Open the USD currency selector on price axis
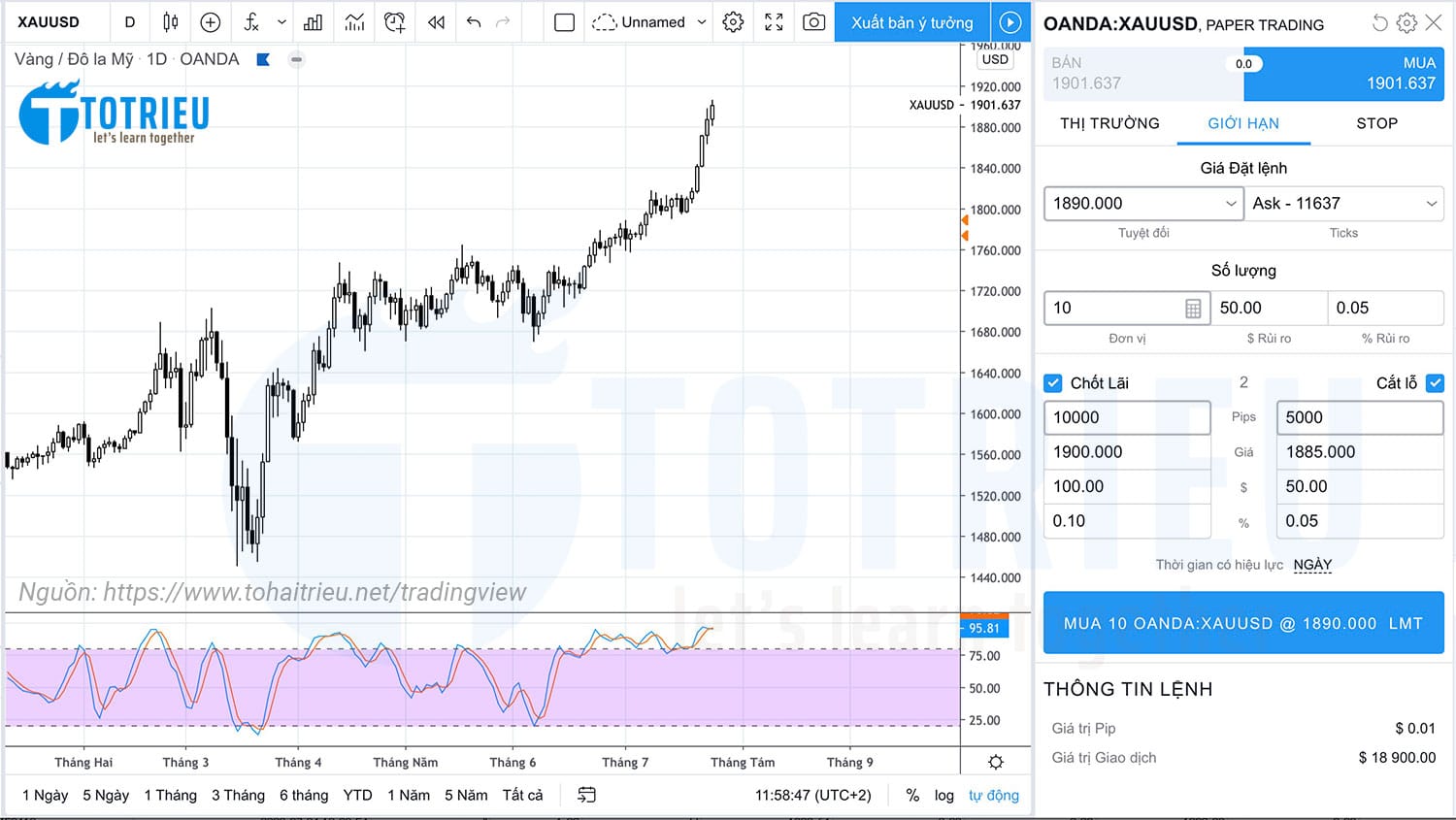The height and width of the screenshot is (820, 1456). click(995, 59)
